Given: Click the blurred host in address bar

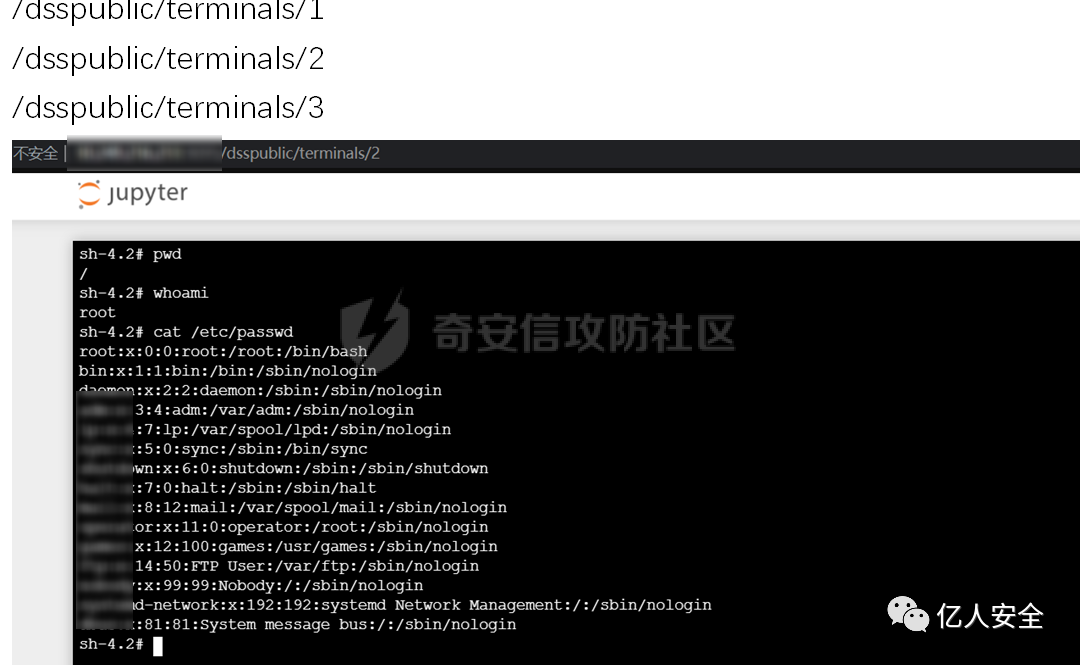Looking at the screenshot, I should [144, 153].
